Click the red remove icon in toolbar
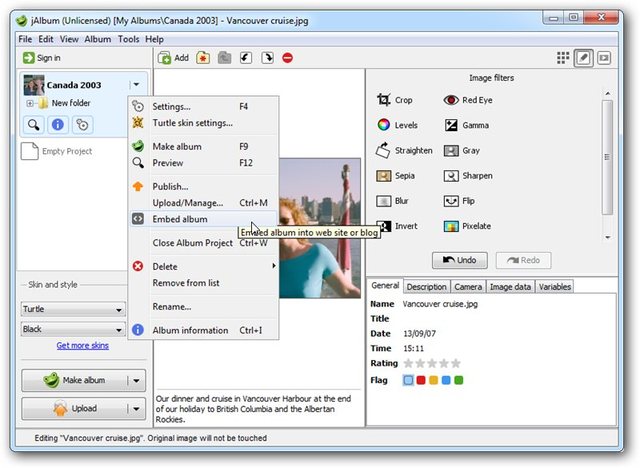The image size is (640, 468). coord(288,58)
